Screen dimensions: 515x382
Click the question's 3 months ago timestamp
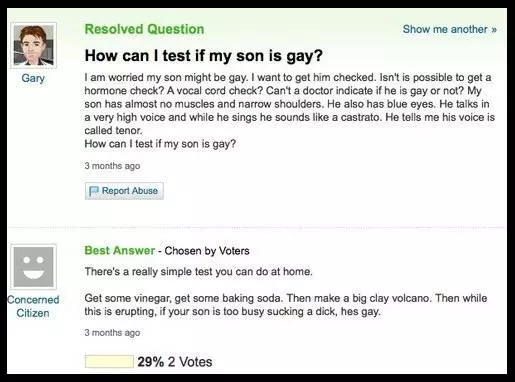click(112, 166)
